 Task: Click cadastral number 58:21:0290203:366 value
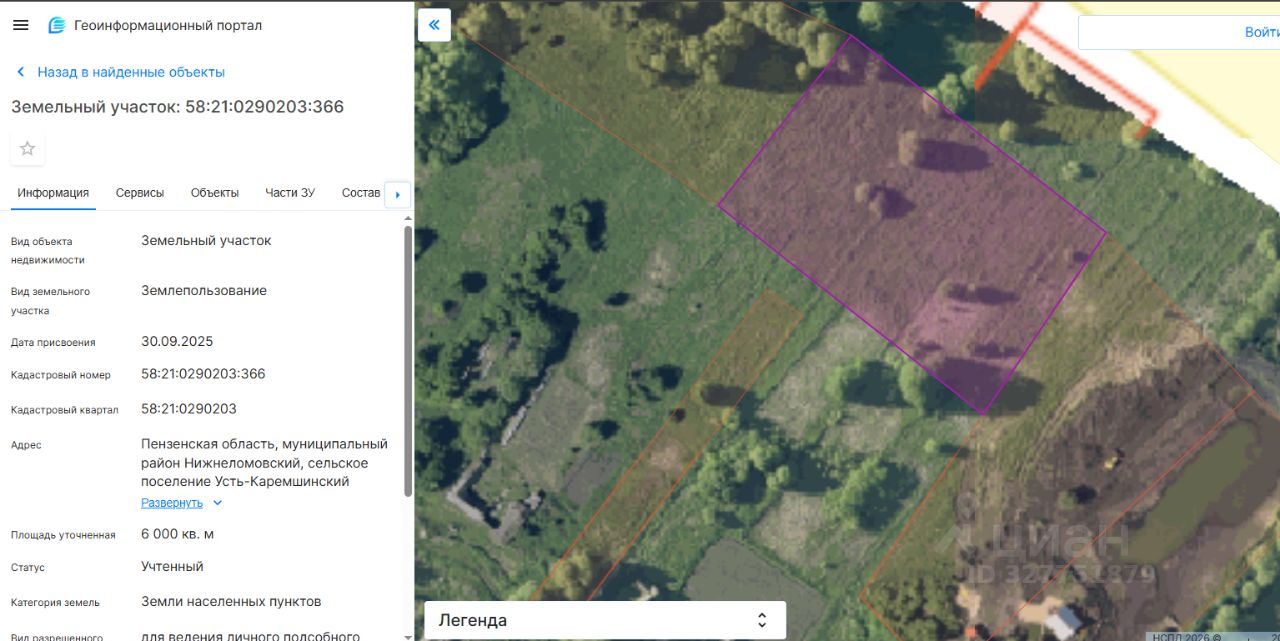pos(203,374)
